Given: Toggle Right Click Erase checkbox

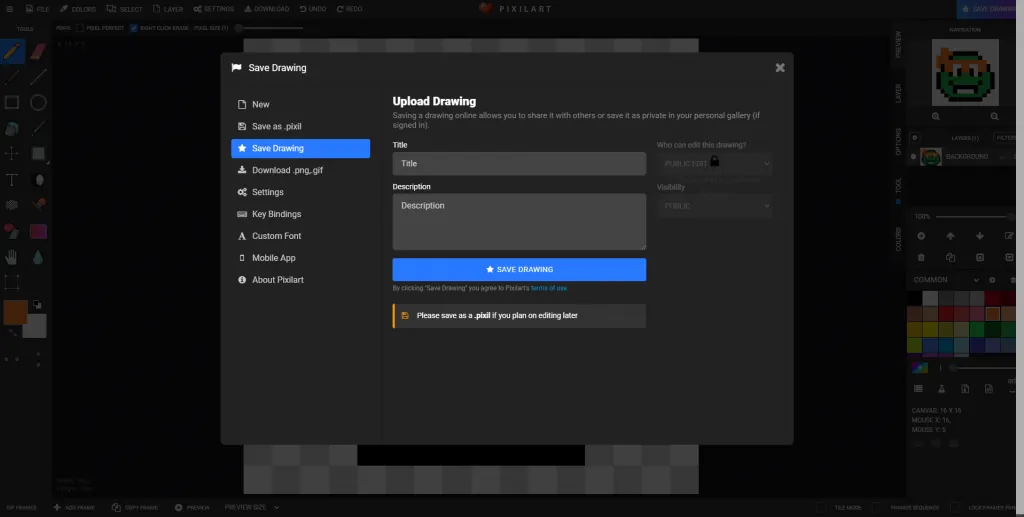Looking at the screenshot, I should [134, 28].
